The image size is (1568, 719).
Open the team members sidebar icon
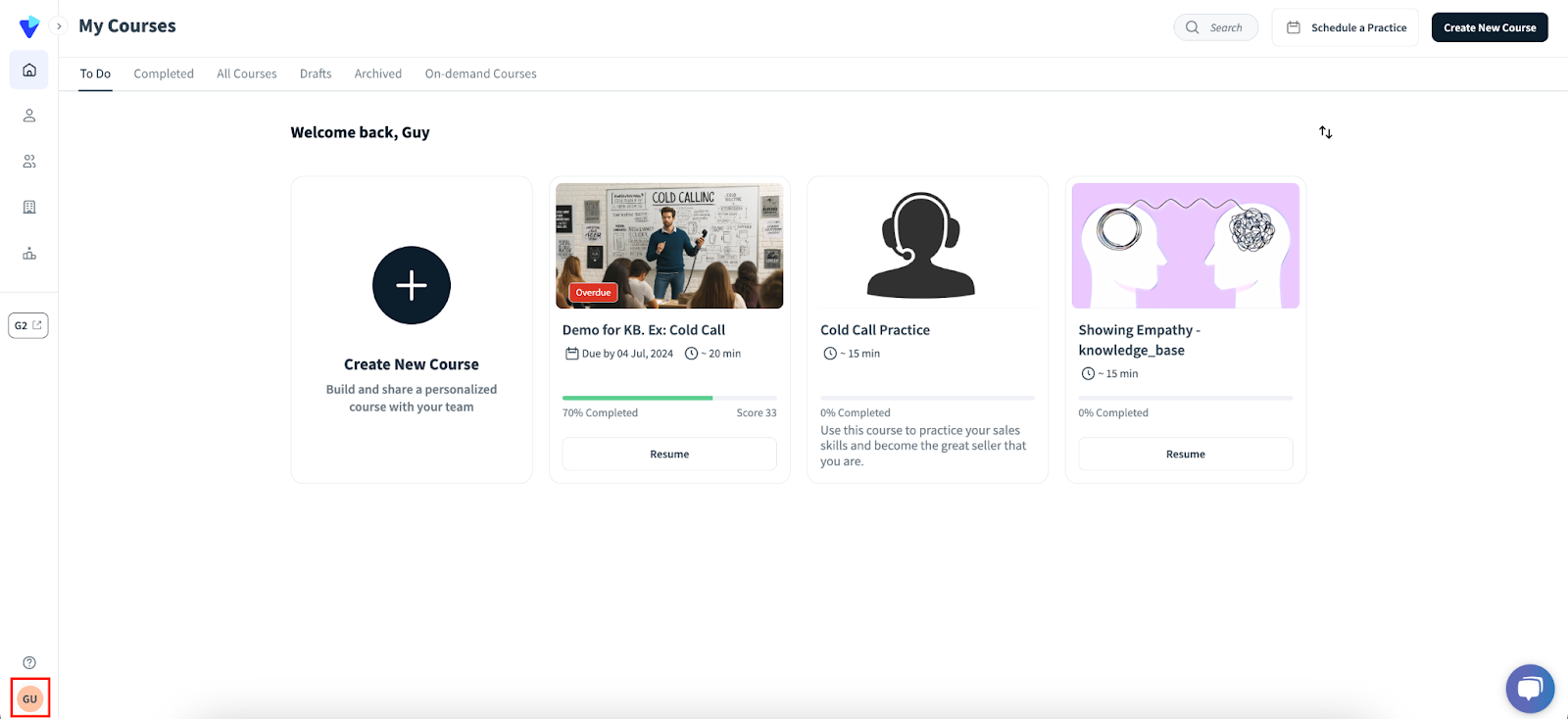click(29, 162)
